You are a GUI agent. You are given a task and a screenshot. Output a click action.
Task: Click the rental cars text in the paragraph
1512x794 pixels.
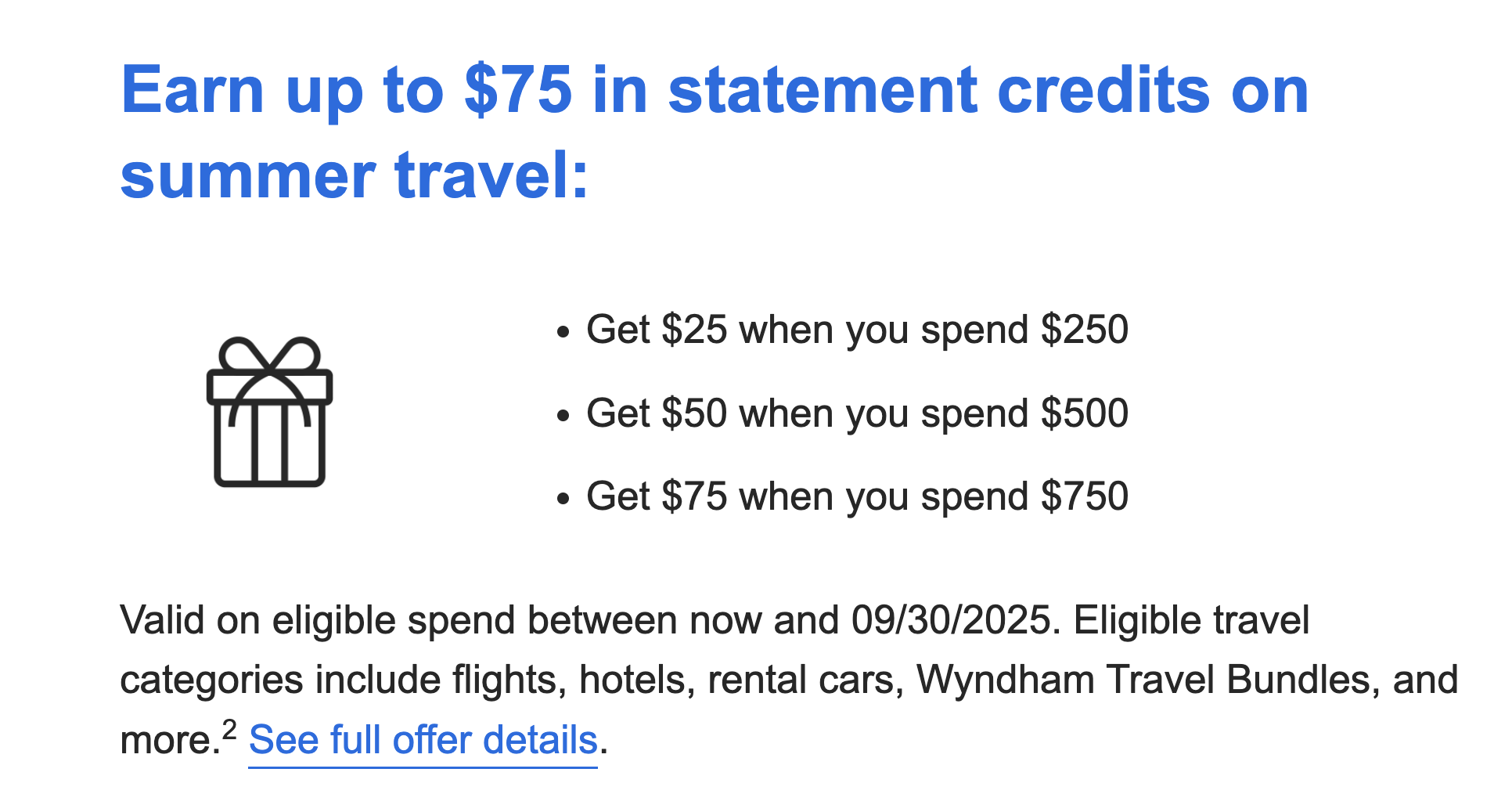coord(802,680)
